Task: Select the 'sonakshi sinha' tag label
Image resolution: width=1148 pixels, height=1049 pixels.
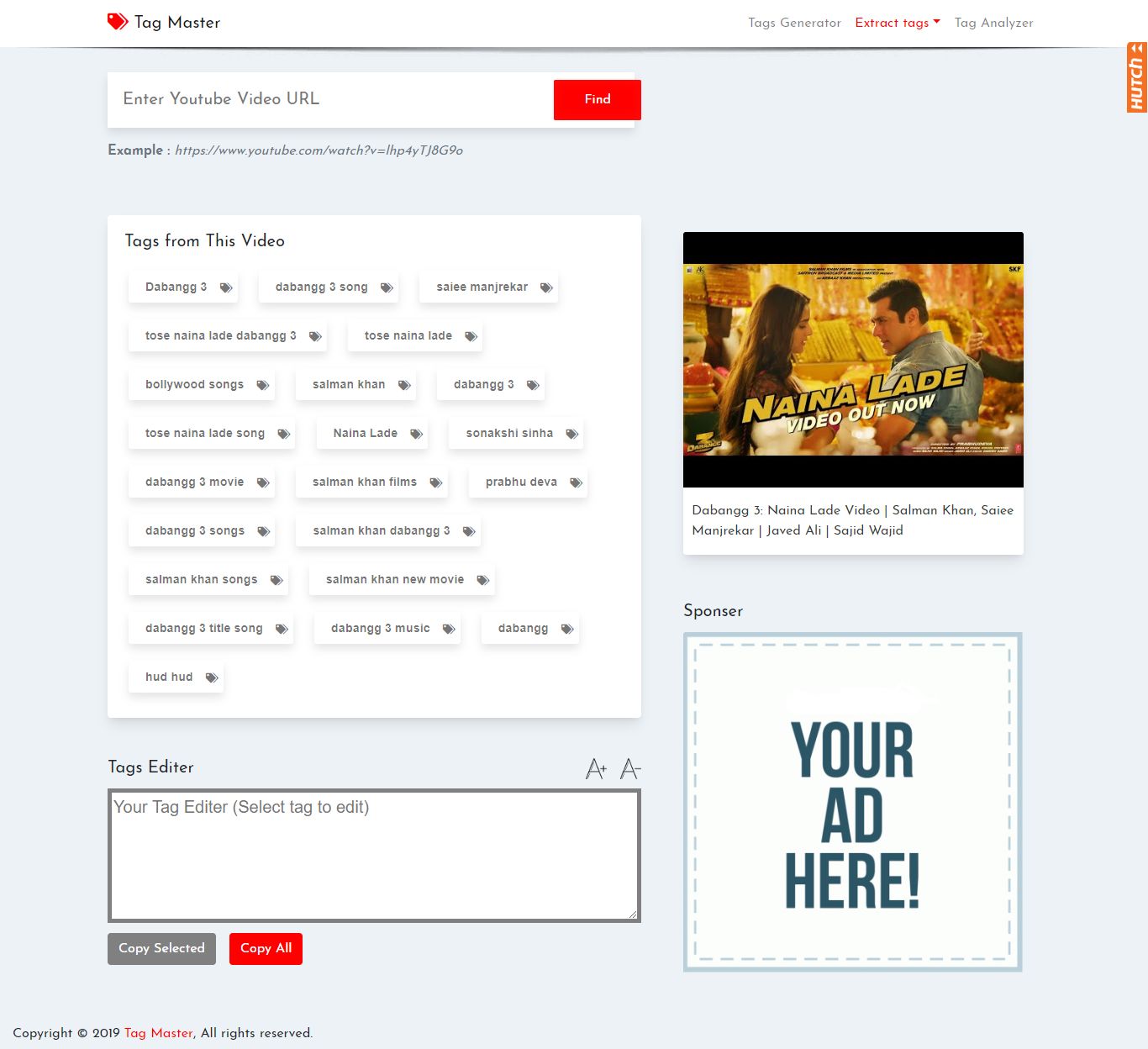Action: pos(509,434)
